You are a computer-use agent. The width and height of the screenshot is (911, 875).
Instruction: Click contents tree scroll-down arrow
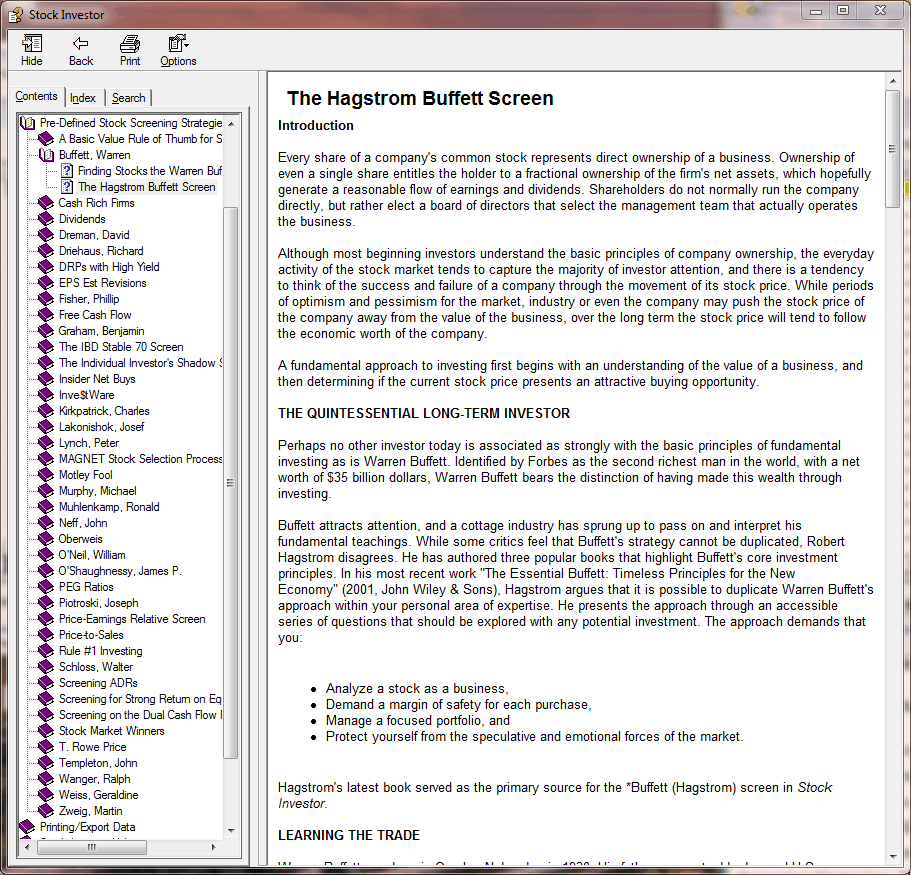pyautogui.click(x=231, y=830)
